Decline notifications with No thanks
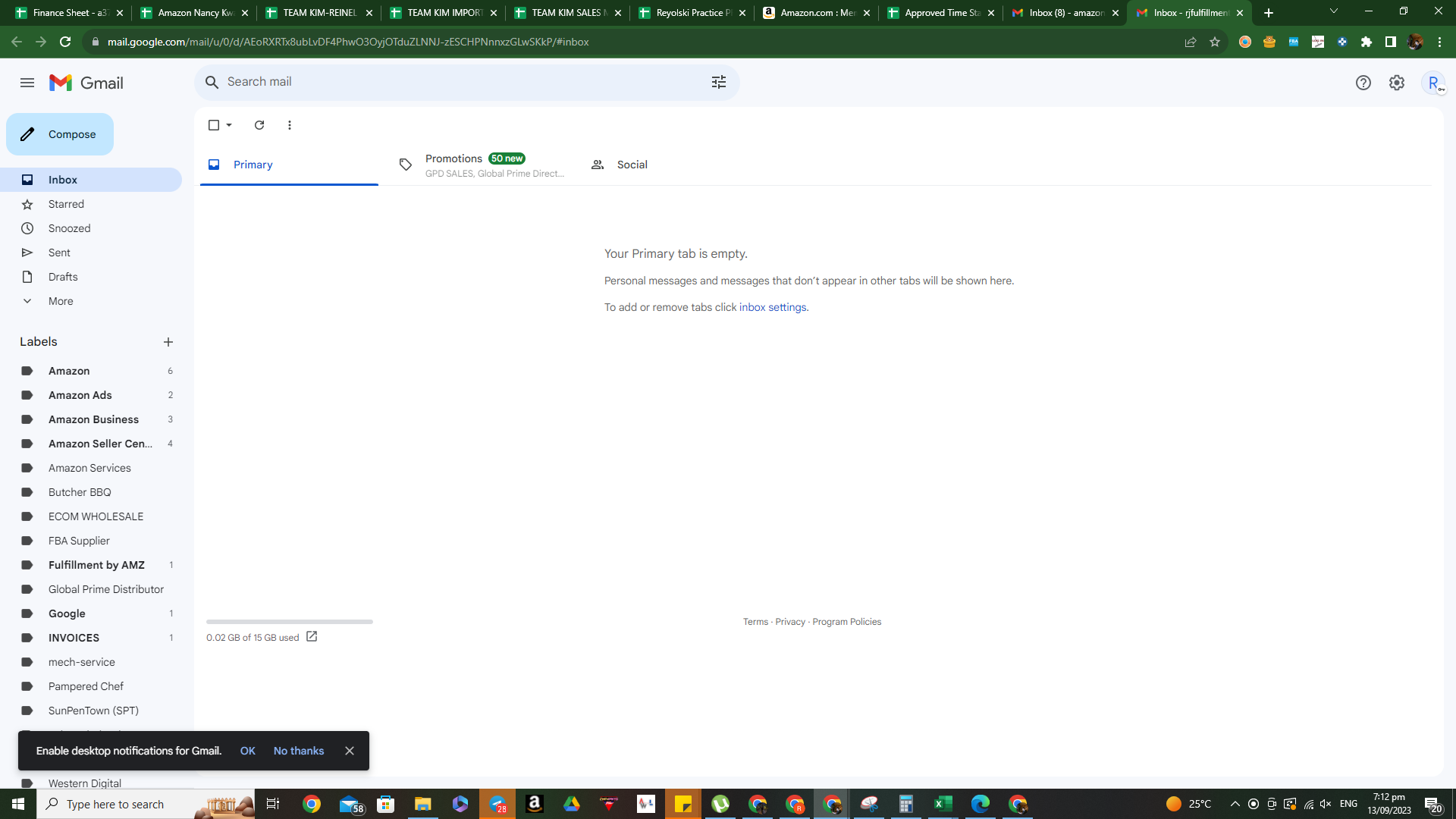The width and height of the screenshot is (1456, 819). coord(299,751)
